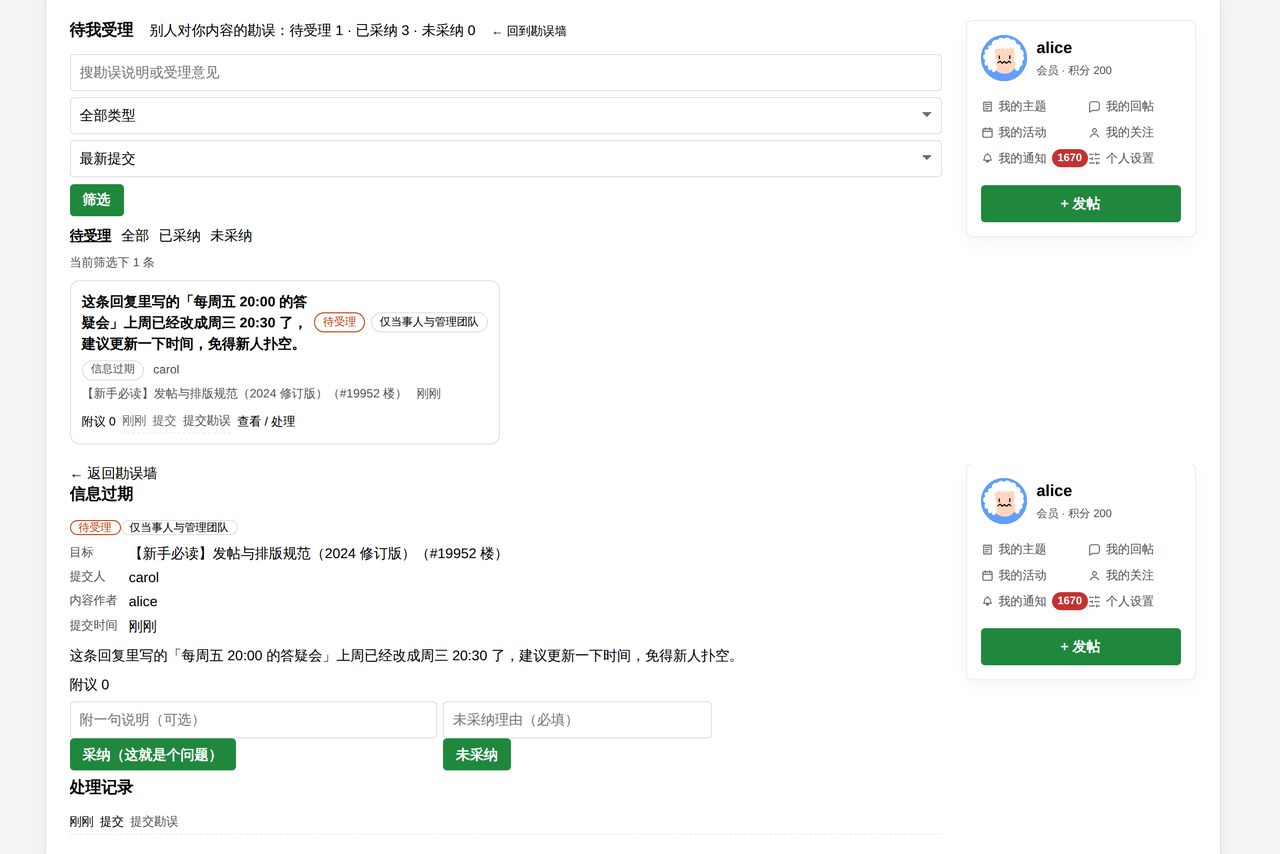
Task: Follow the ← 返回勘误墙 link
Action: [x=113, y=473]
